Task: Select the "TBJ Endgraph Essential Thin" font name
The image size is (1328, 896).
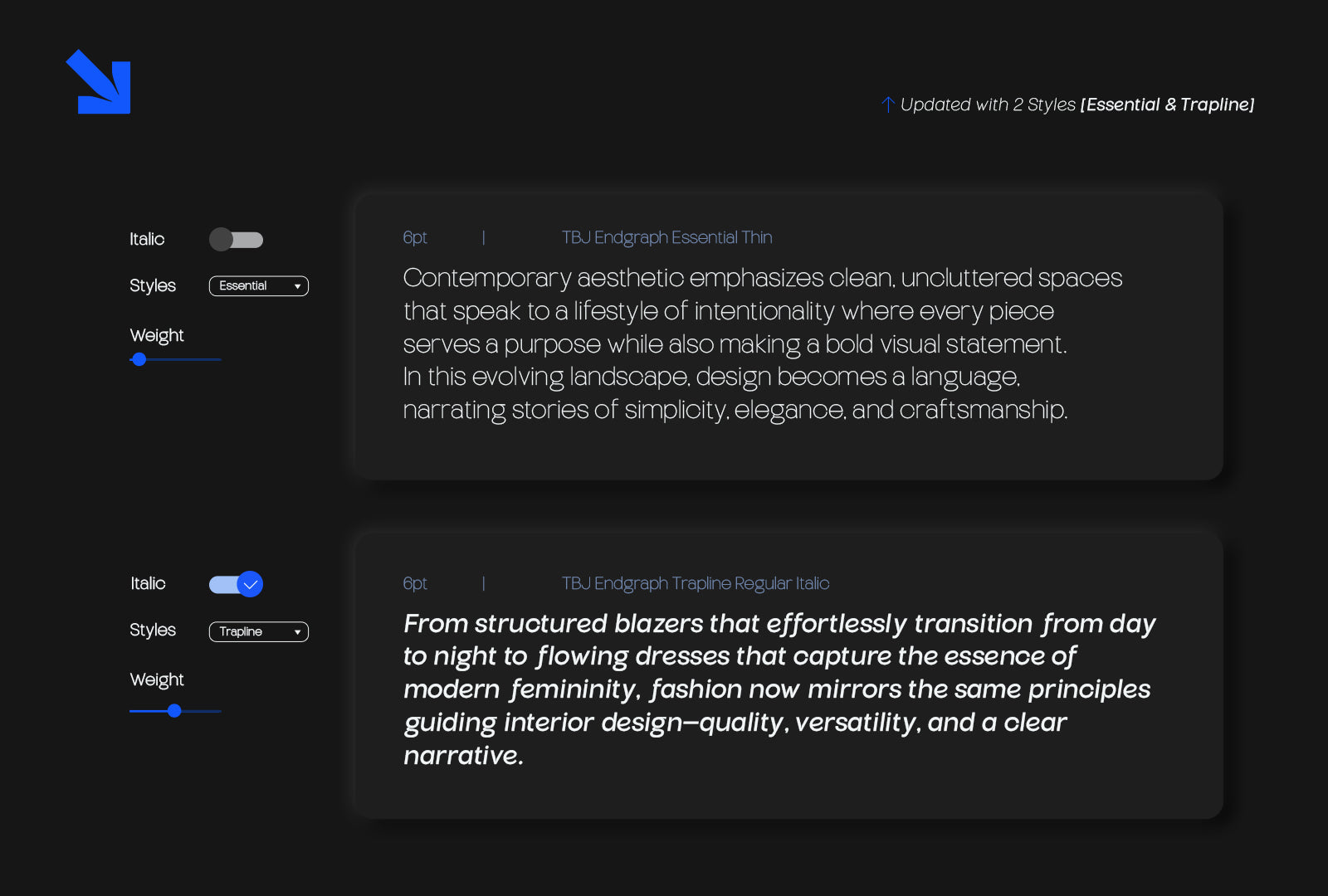Action: click(x=666, y=238)
